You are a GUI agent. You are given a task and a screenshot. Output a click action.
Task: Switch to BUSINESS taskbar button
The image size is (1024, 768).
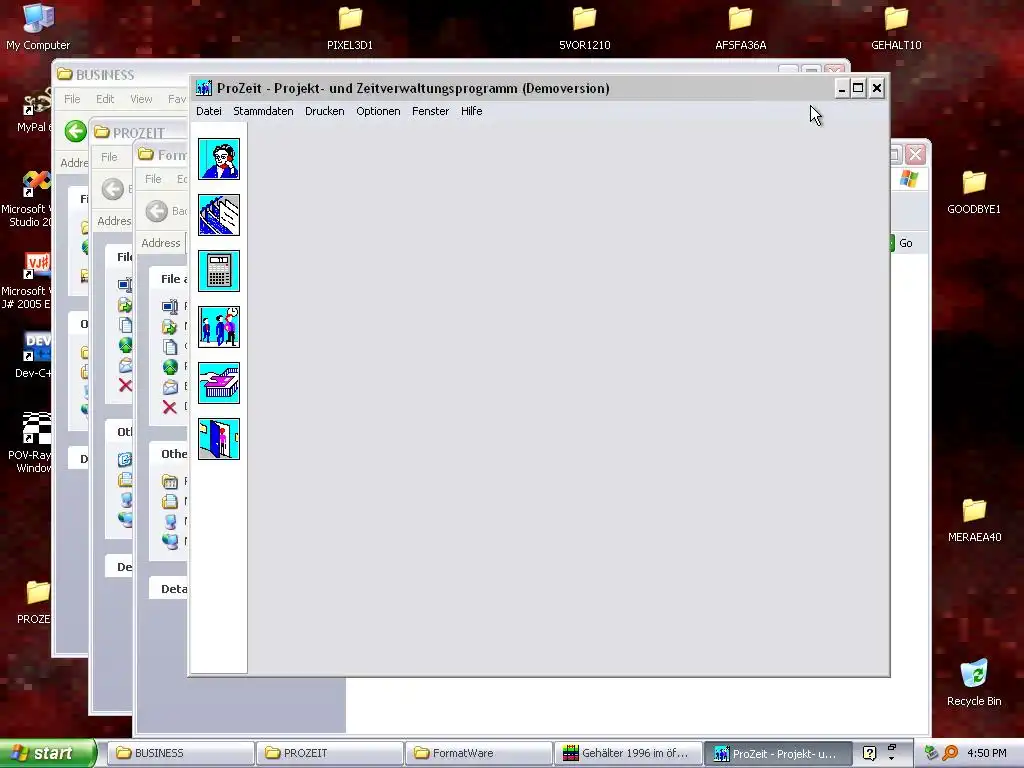pyautogui.click(x=180, y=753)
